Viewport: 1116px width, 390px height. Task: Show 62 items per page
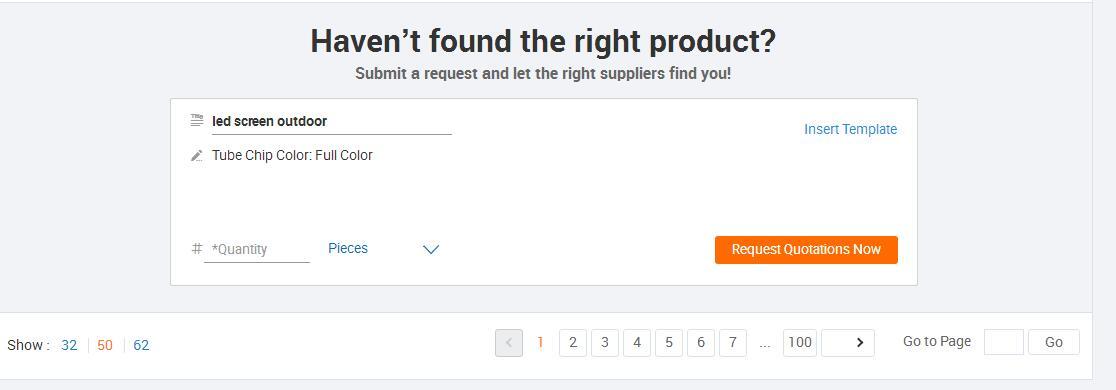point(141,345)
